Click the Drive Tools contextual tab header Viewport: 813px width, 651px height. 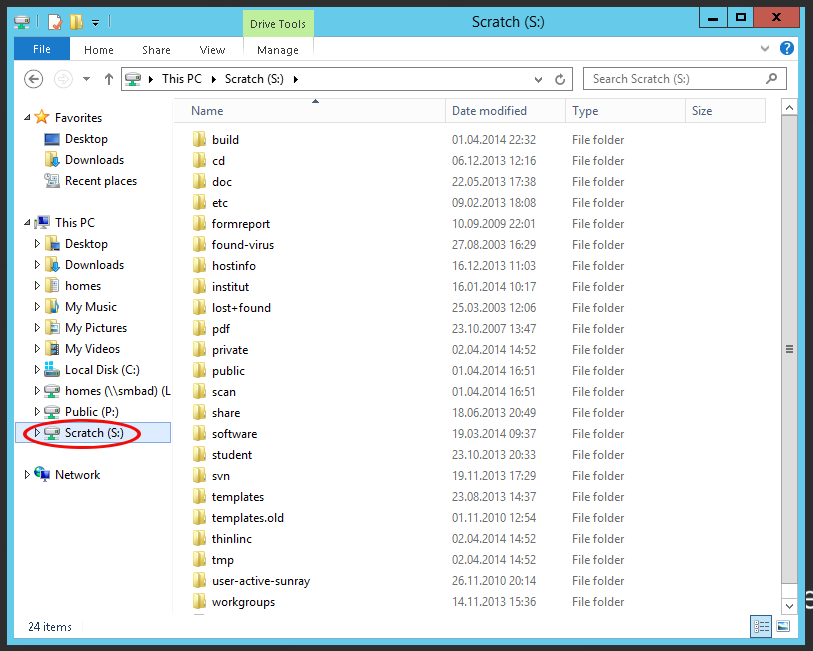(x=278, y=24)
